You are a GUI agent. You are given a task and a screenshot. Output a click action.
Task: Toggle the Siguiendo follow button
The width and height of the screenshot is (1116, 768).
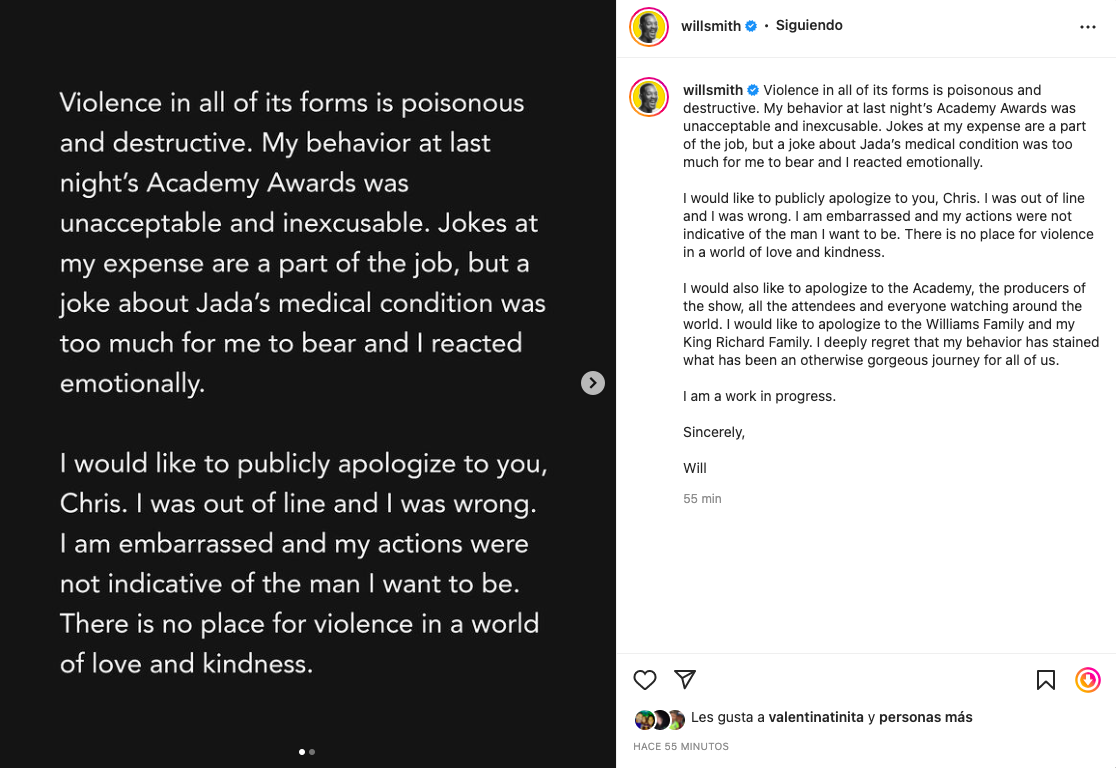point(809,26)
